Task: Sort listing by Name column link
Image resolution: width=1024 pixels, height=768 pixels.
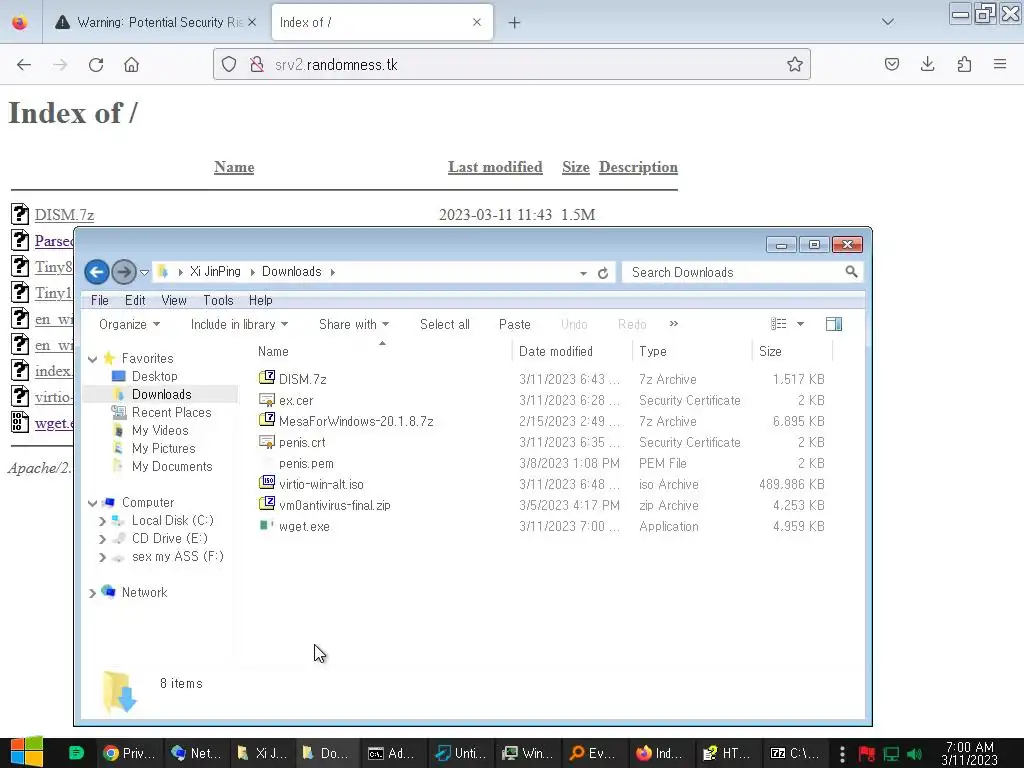Action: click(234, 167)
